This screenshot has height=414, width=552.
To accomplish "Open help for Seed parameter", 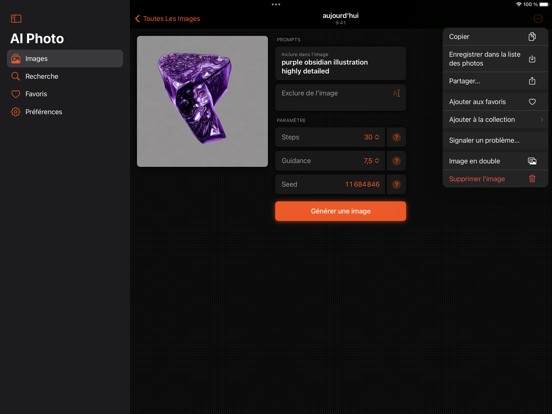I will coord(396,184).
